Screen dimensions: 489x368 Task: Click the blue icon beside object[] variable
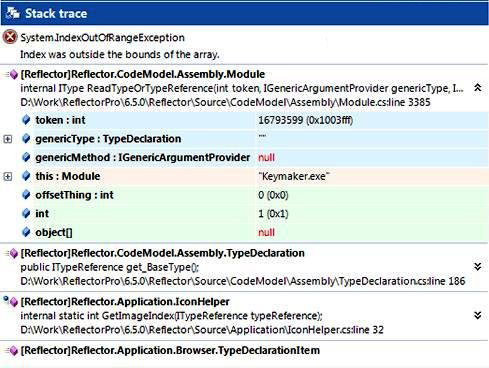tap(26, 232)
